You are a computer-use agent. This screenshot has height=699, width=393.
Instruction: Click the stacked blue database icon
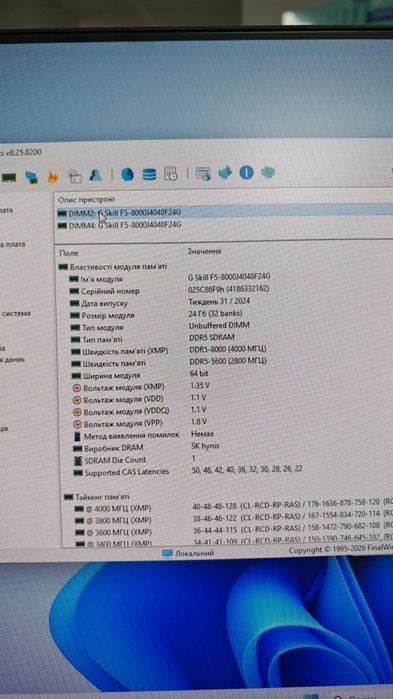149,174
